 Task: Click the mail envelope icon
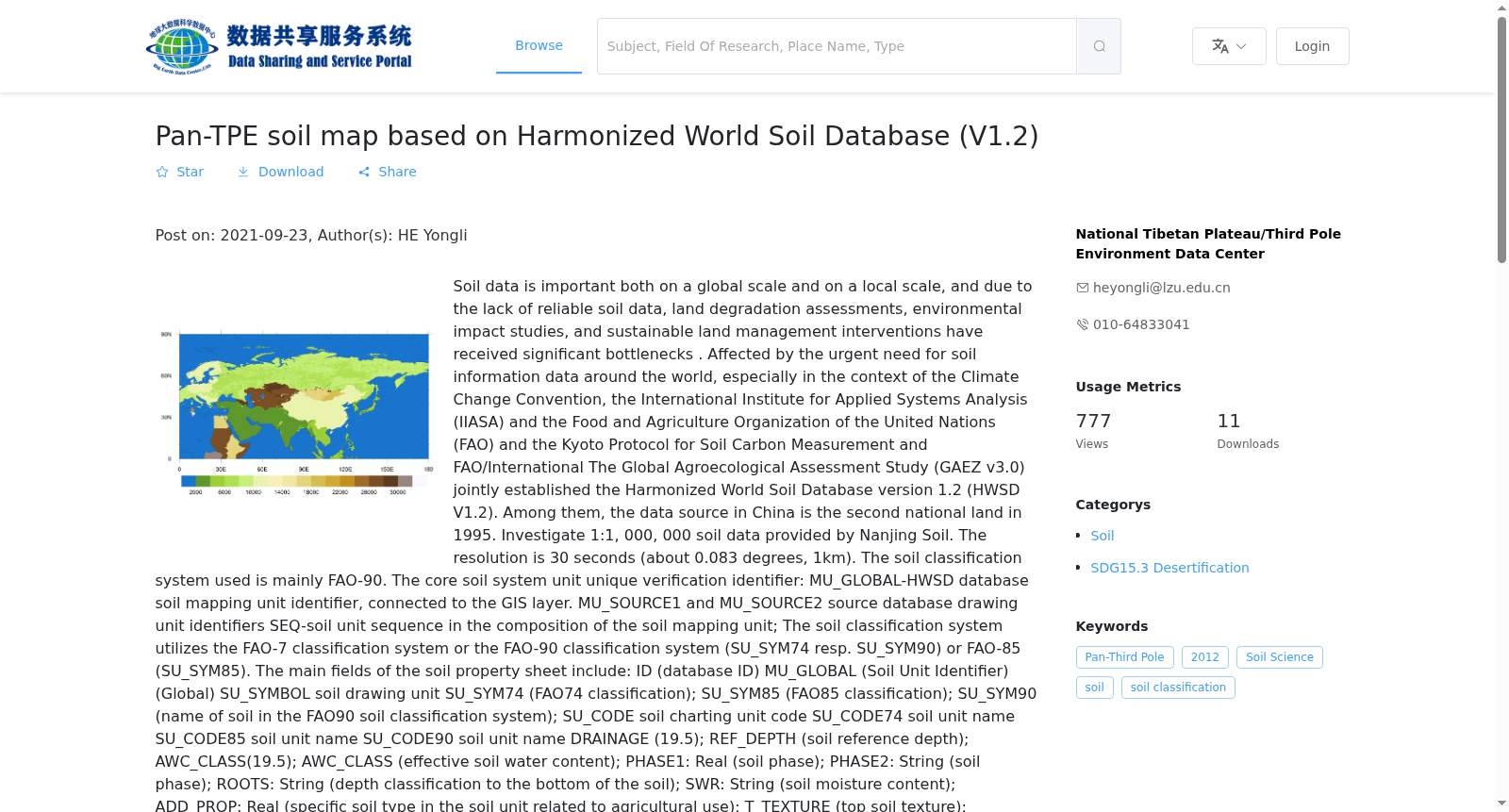pyautogui.click(x=1083, y=288)
